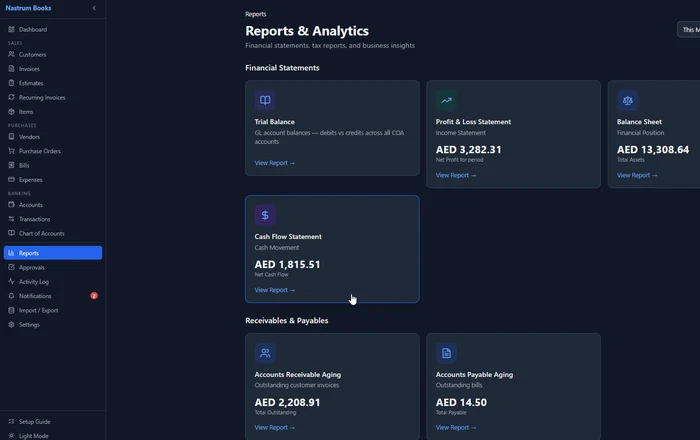View Report link for Trial Balance
Viewport: 700px width, 440px height.
pyautogui.click(x=275, y=163)
